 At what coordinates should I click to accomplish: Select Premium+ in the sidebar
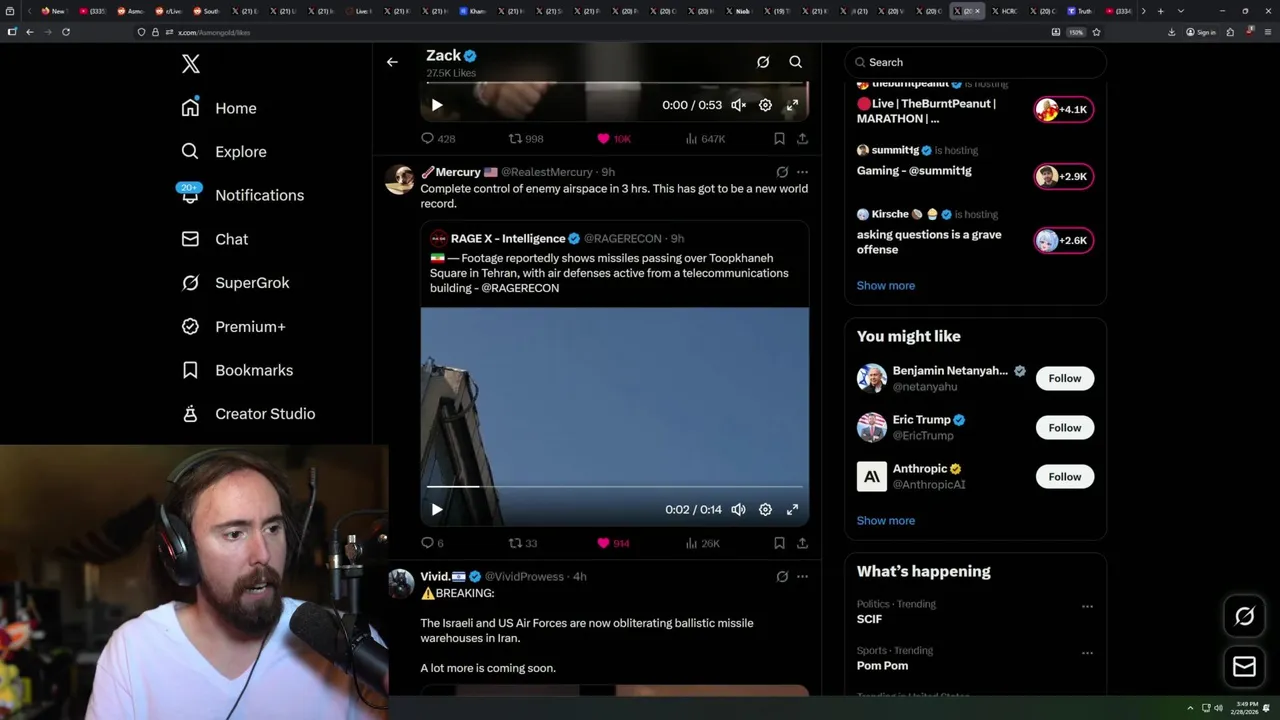234,327
